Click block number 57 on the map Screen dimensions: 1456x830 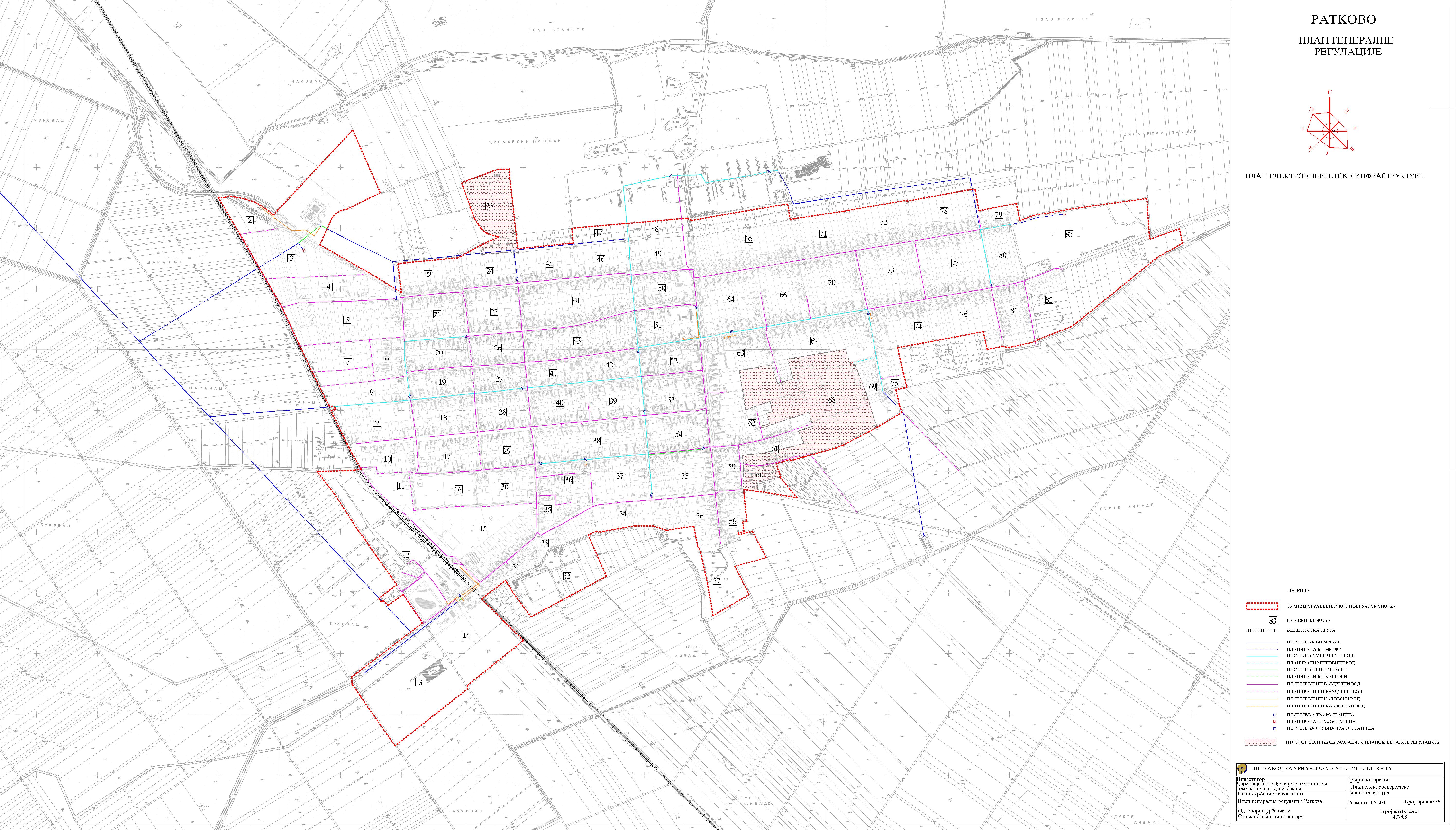tap(717, 581)
